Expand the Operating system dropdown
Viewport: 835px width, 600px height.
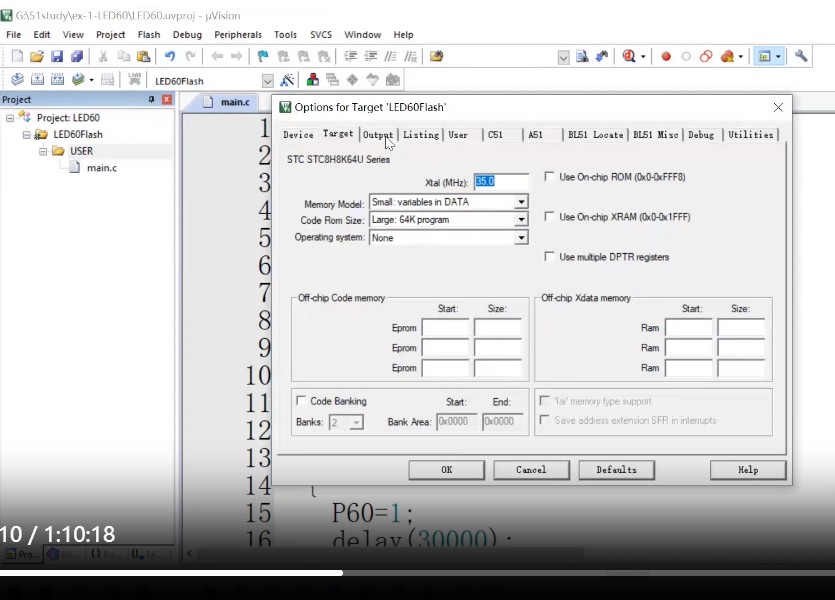pyautogui.click(x=520, y=238)
